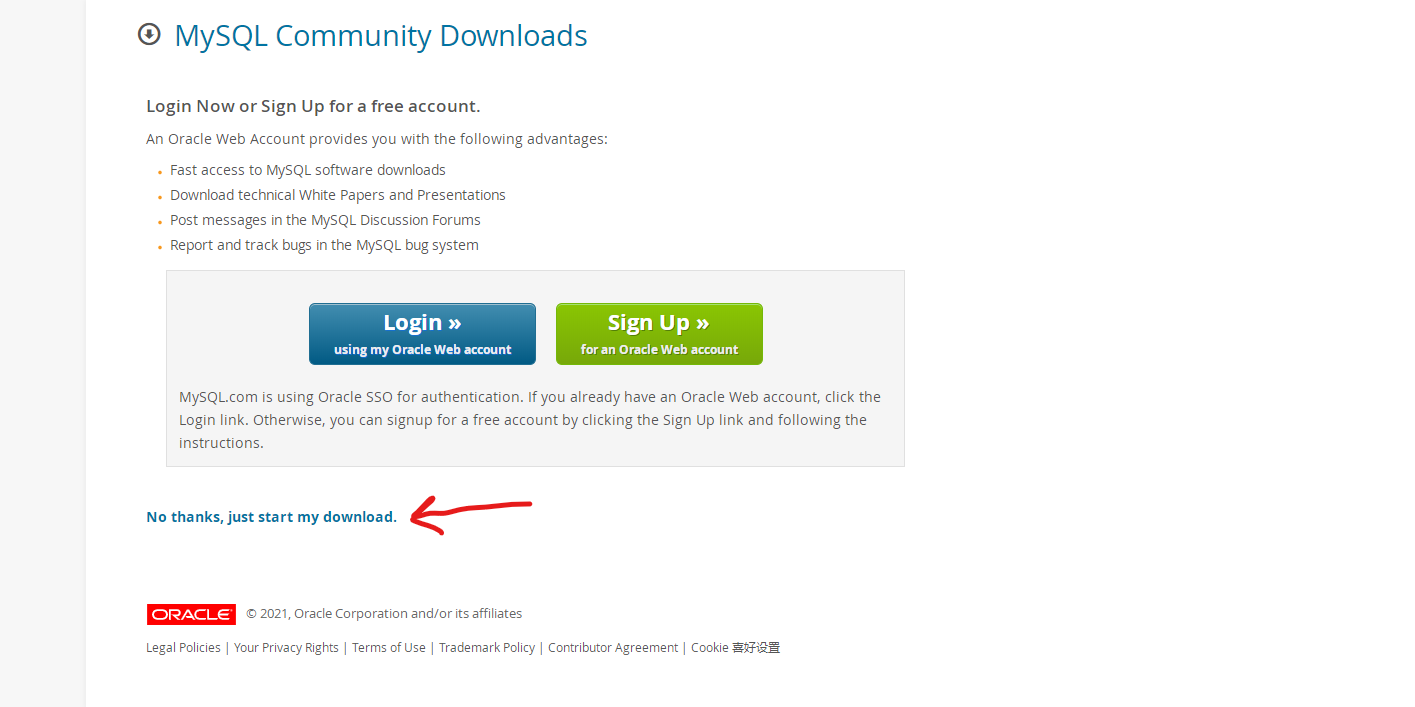The width and height of the screenshot is (1415, 707).
Task: Click the blue Login button
Action: (x=422, y=334)
